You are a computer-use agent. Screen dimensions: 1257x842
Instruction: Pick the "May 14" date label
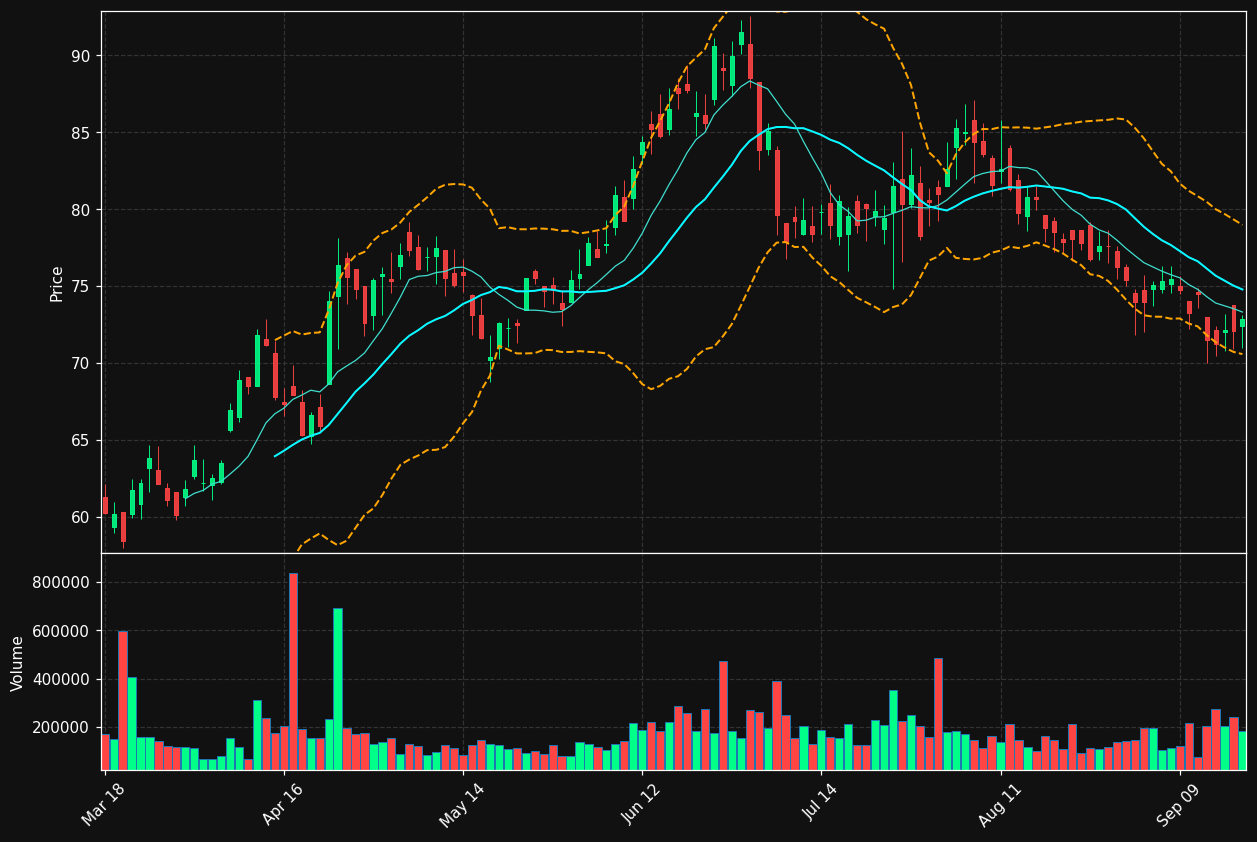[x=462, y=803]
